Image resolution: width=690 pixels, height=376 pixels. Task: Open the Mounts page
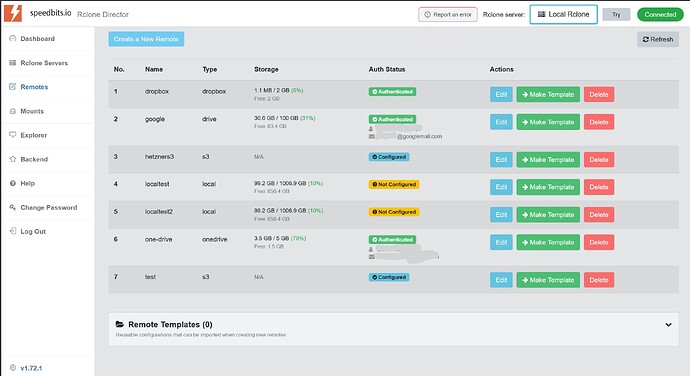click(32, 111)
